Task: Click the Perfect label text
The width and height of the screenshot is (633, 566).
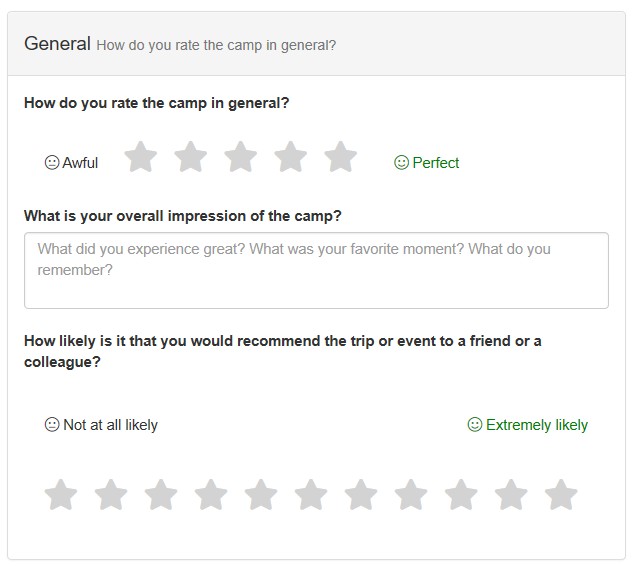Action: click(436, 163)
